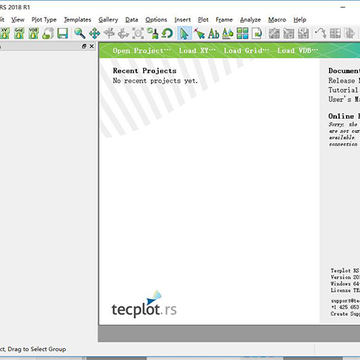Click the four-colored-squares frame layout icon

[x=243, y=33]
